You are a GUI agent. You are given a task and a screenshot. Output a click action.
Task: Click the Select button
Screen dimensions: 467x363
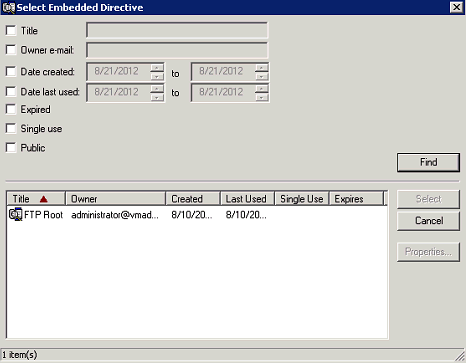pos(428,199)
